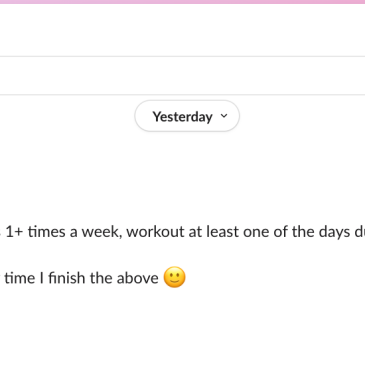Click the slightly smiling face emoji

click(x=175, y=277)
